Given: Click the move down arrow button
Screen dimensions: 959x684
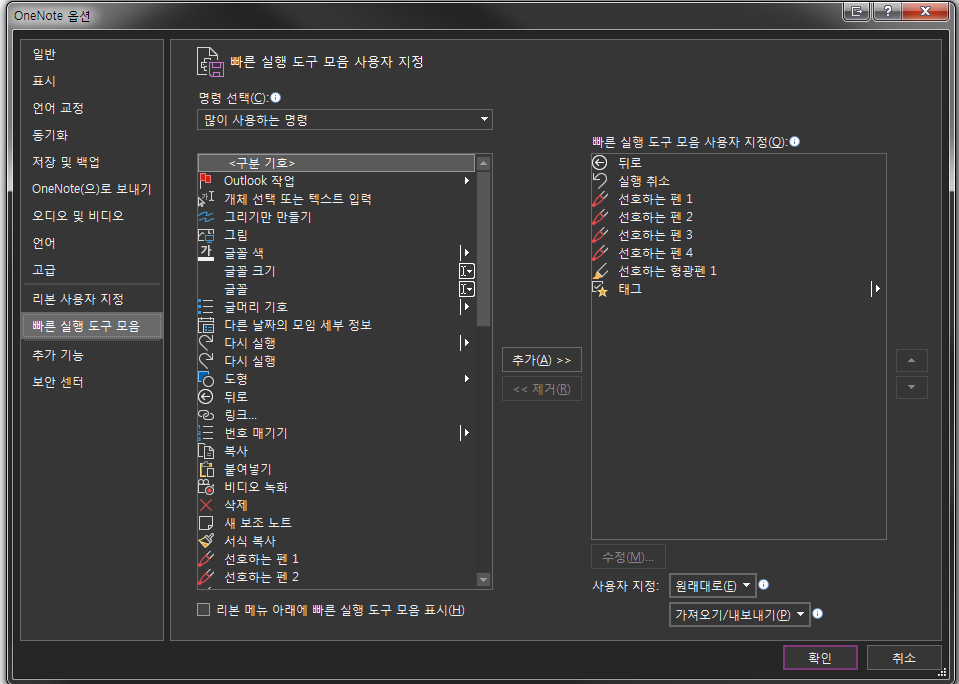Looking at the screenshot, I should (x=911, y=387).
